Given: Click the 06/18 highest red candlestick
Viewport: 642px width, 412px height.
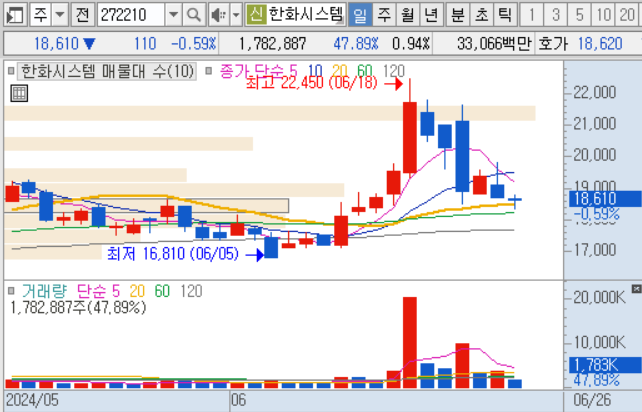Looking at the screenshot, I should (x=410, y=137).
